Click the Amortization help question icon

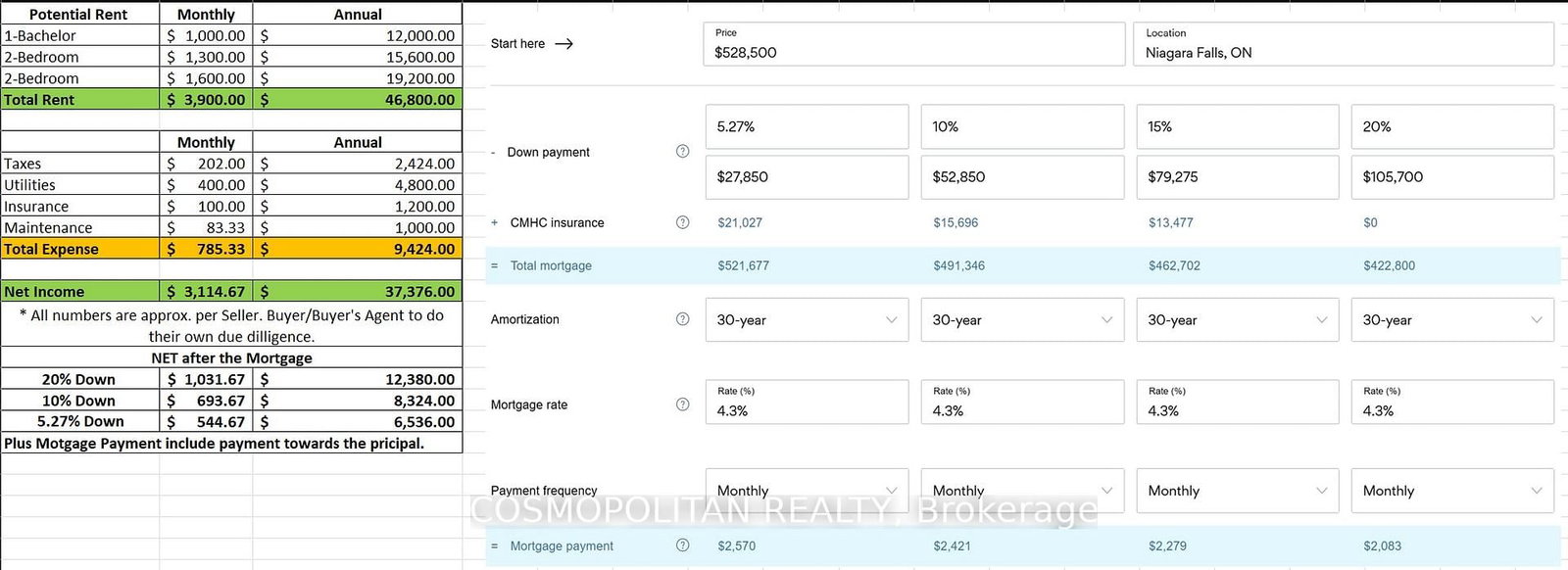click(682, 319)
